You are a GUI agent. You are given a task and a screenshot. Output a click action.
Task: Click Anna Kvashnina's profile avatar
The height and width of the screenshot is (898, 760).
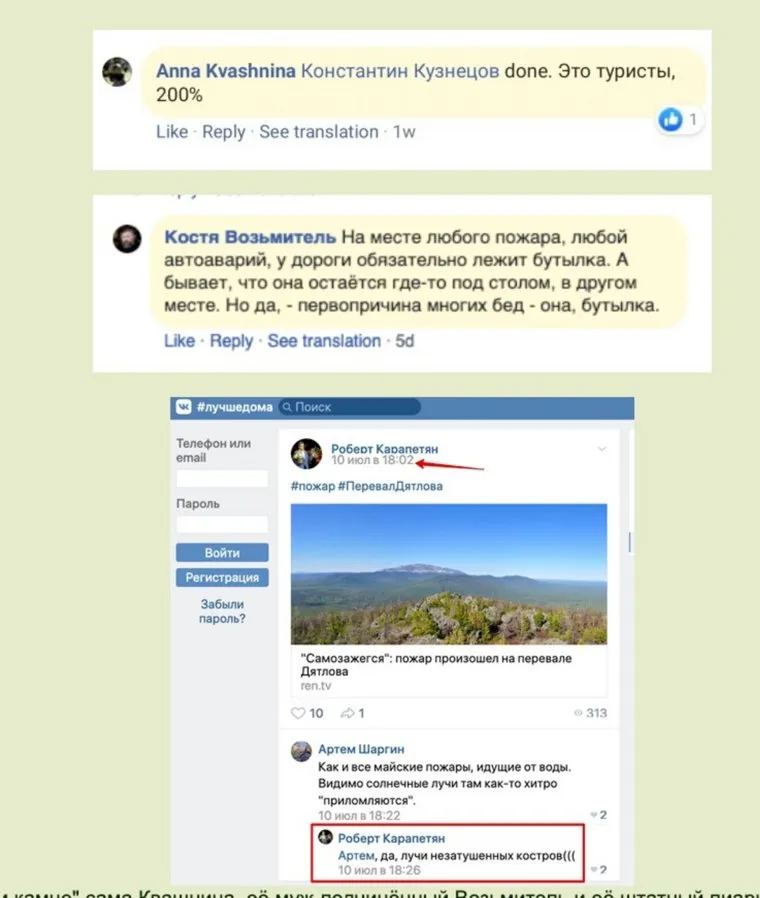coord(117,72)
